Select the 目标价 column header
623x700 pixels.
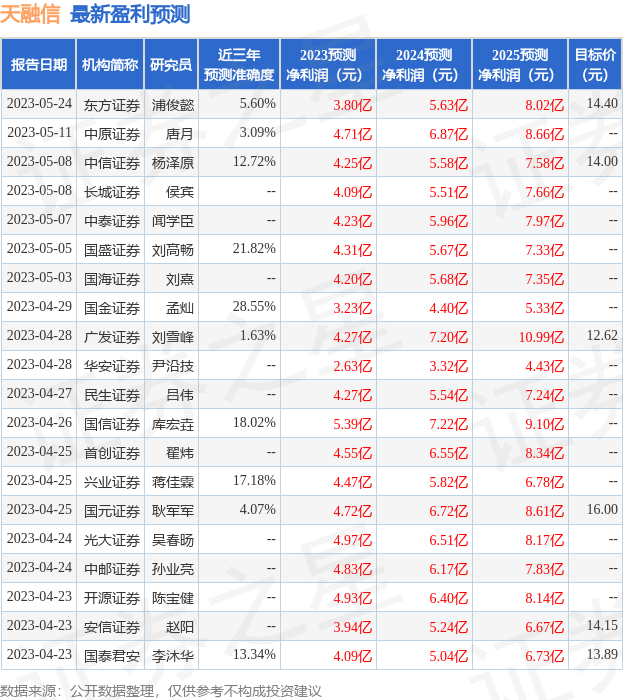pos(595,65)
